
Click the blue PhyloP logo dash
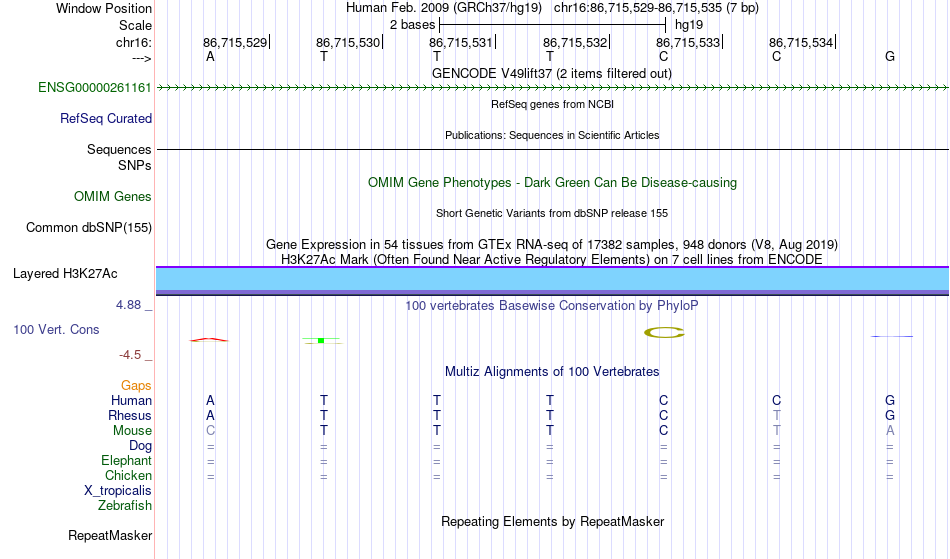(x=892, y=336)
